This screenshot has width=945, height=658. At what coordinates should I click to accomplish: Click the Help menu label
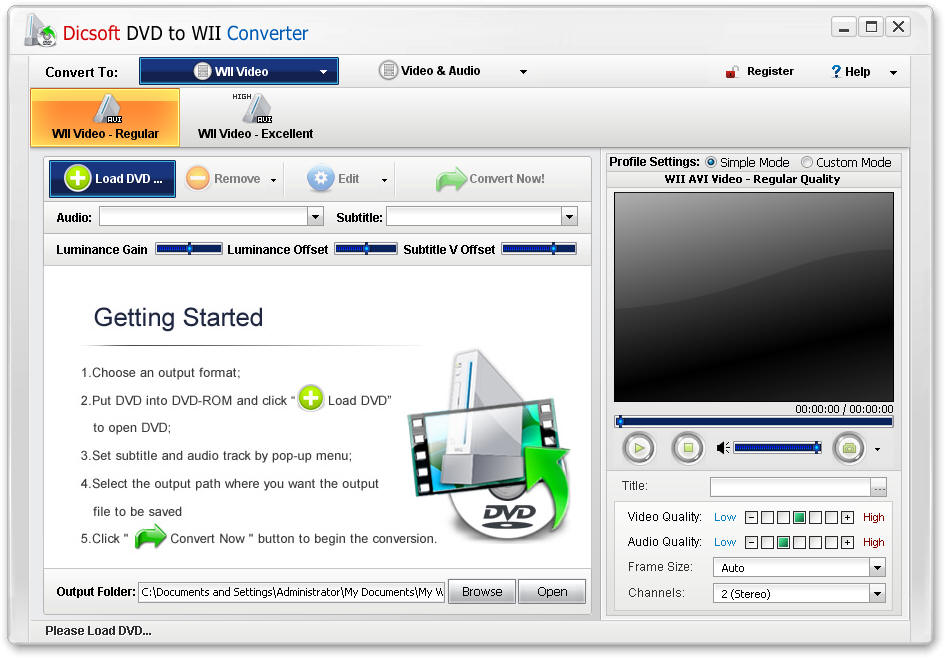(858, 72)
